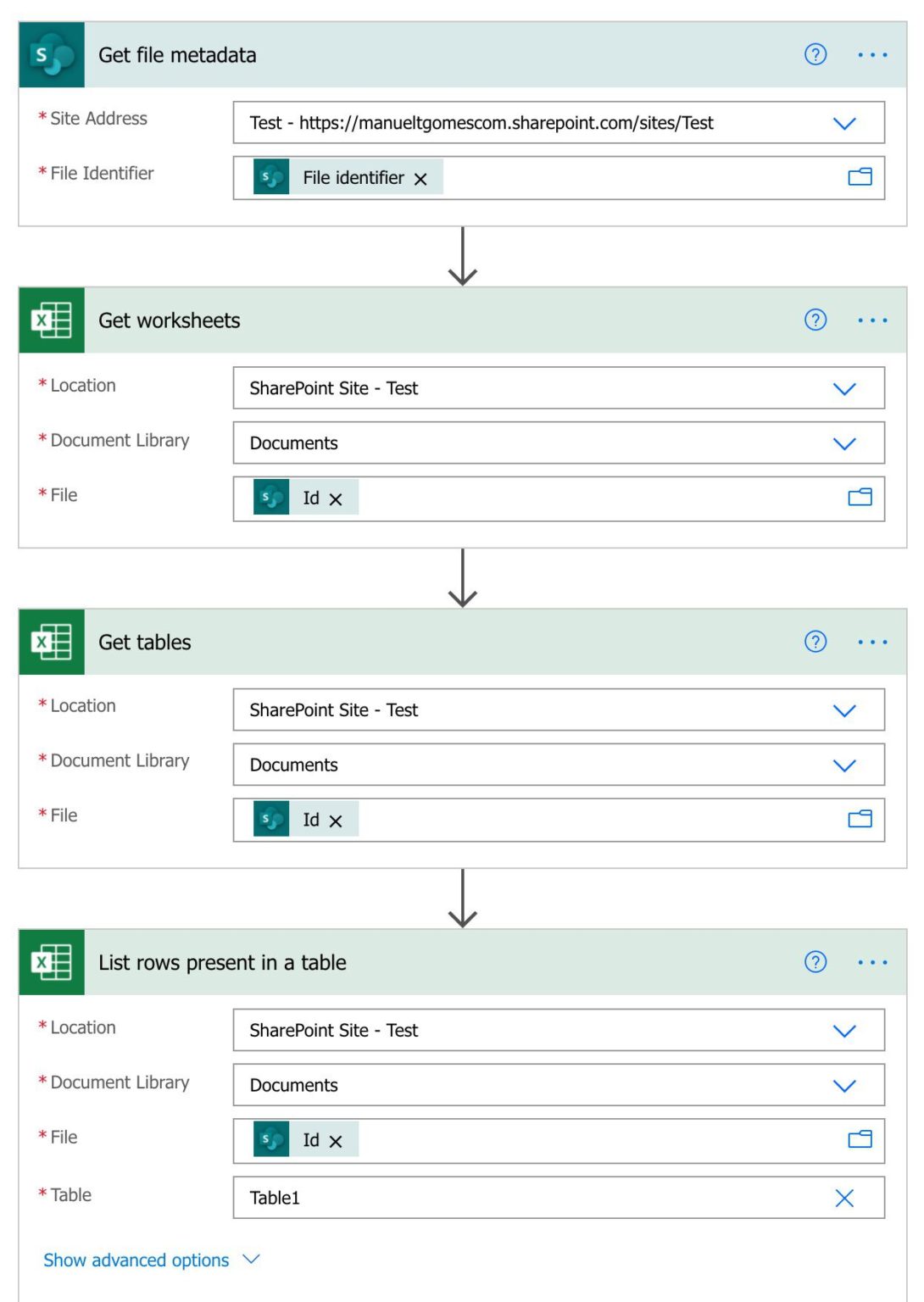Open the folder picker in Get worksheets File field
The width and height of the screenshot is (924, 1302).
[860, 497]
